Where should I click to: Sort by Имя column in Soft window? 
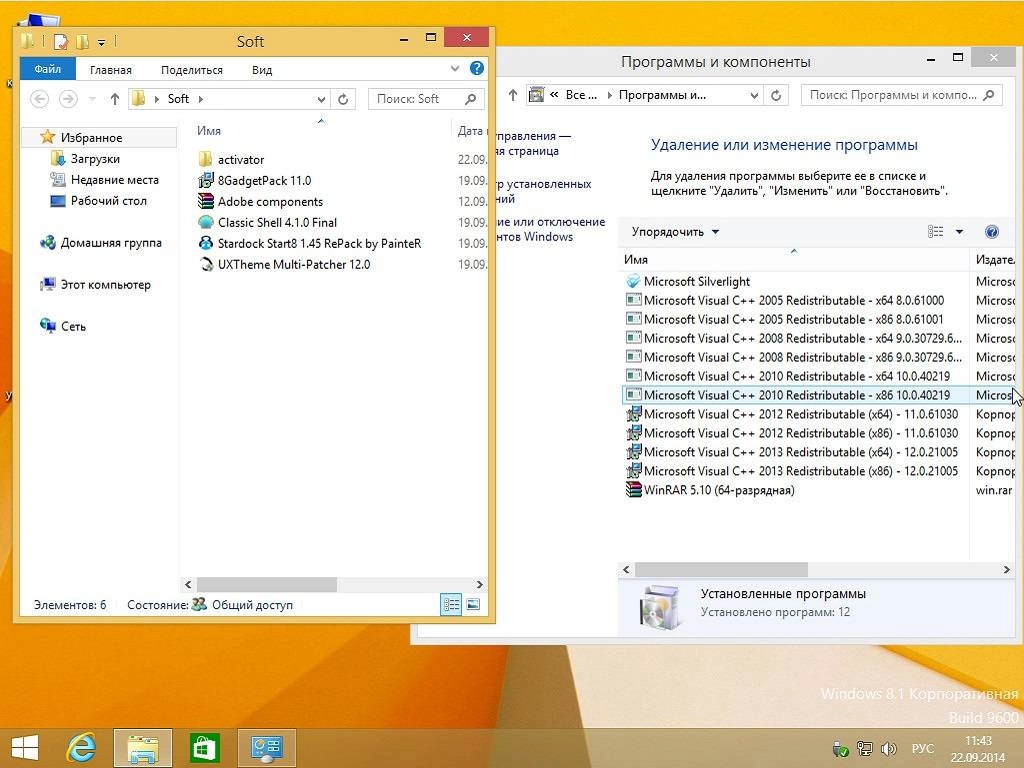pyautogui.click(x=209, y=131)
